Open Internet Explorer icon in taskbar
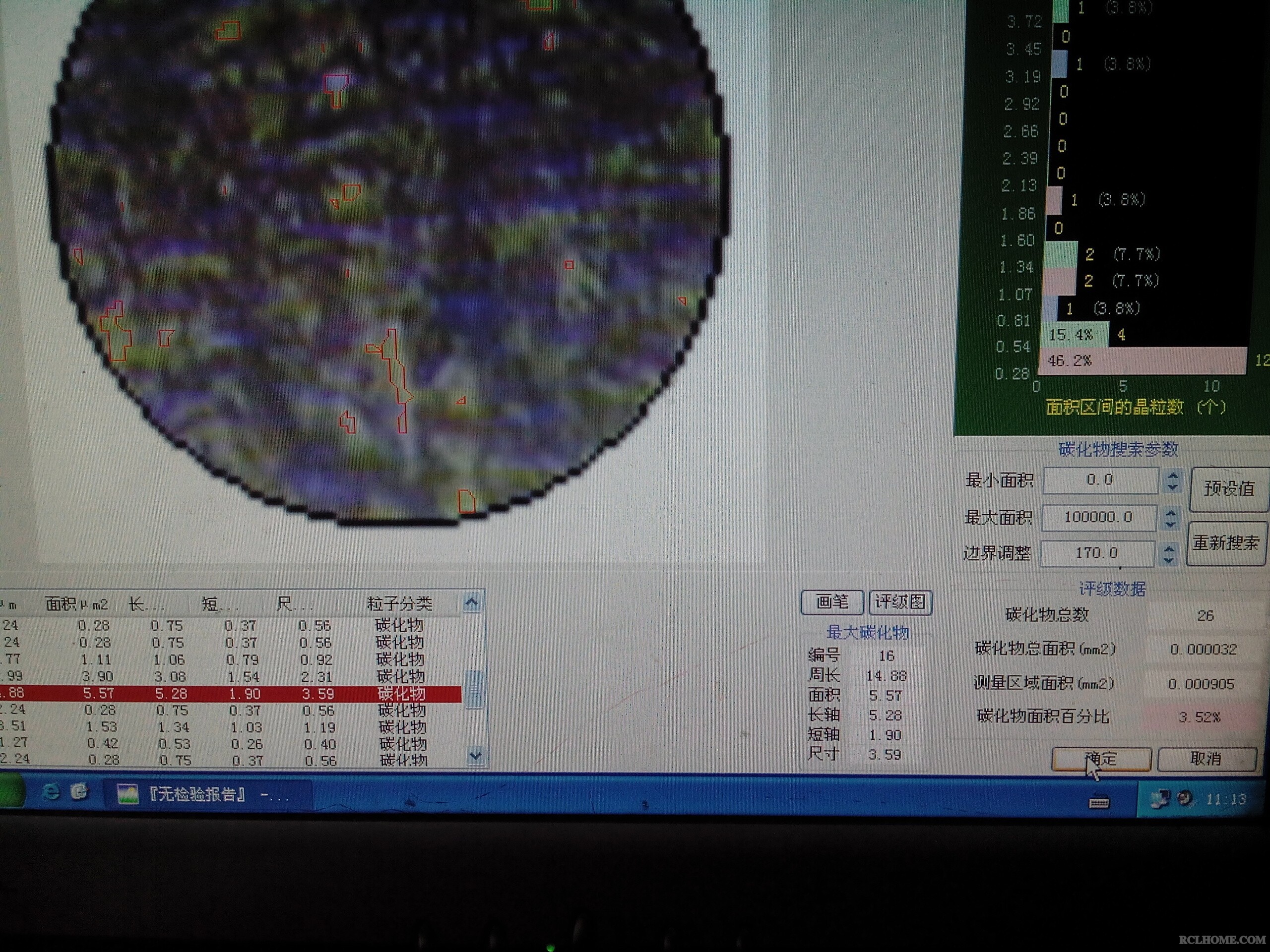1270x952 pixels. (x=51, y=792)
